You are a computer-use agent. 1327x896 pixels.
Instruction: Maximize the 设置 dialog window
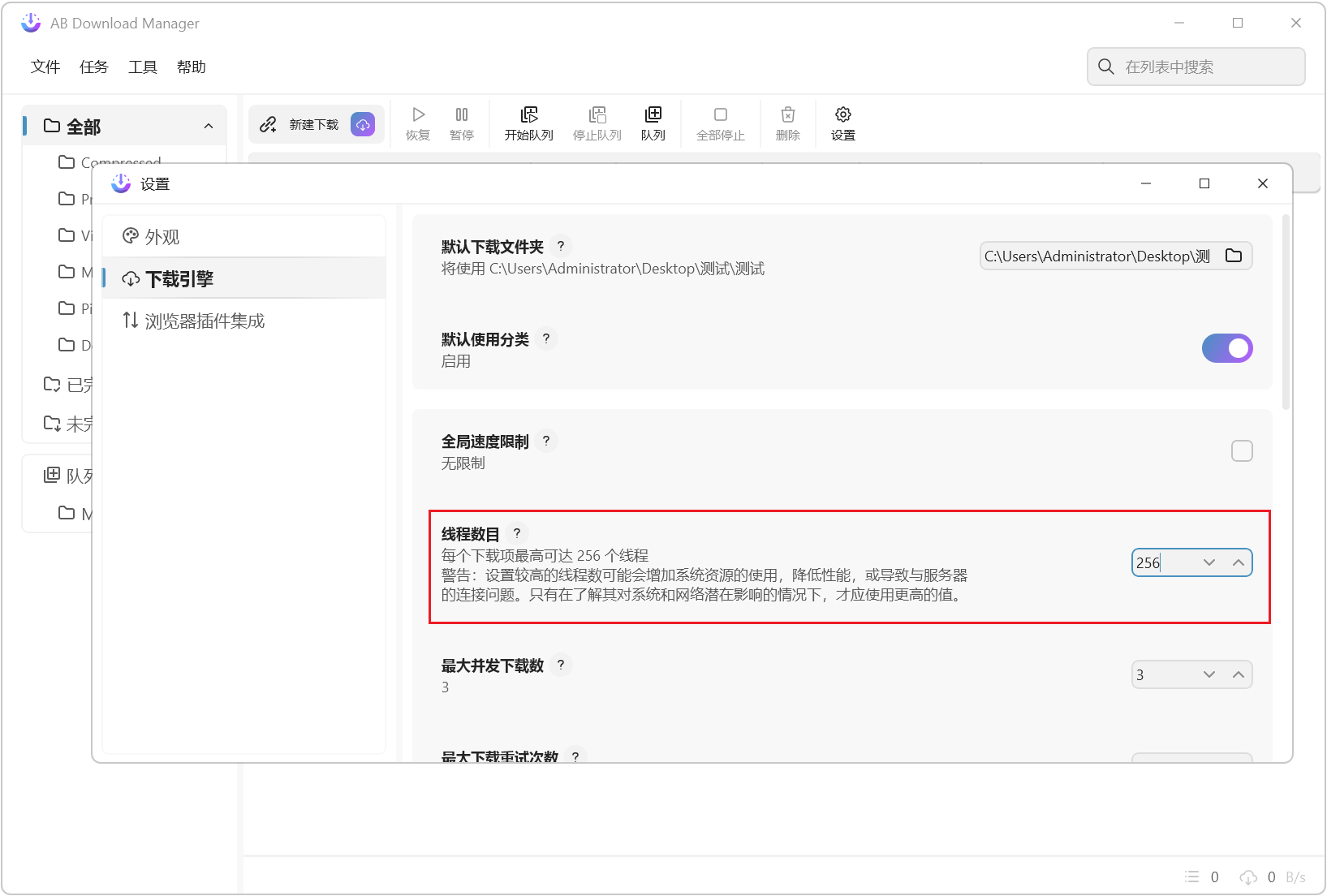pyautogui.click(x=1204, y=183)
